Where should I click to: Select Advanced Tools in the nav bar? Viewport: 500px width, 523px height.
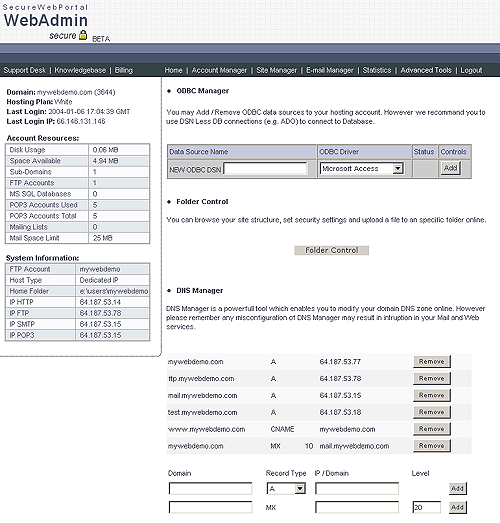click(426, 70)
